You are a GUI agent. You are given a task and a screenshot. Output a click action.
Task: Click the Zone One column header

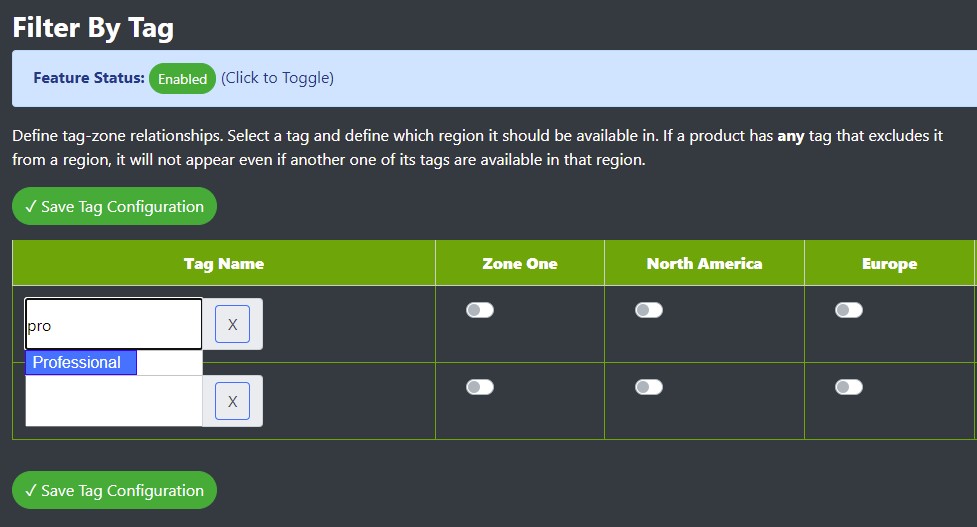pyautogui.click(x=520, y=264)
